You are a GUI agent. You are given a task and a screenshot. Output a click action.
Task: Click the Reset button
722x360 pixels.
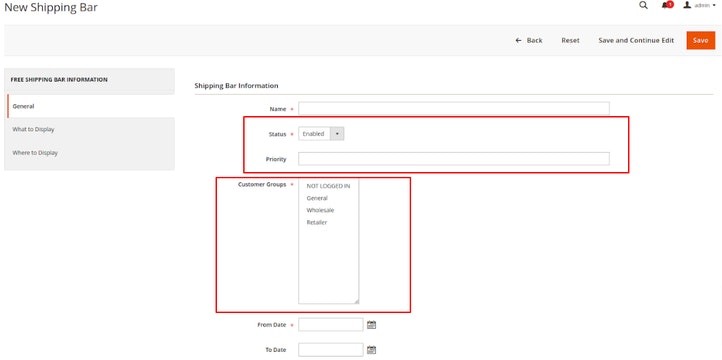point(570,41)
